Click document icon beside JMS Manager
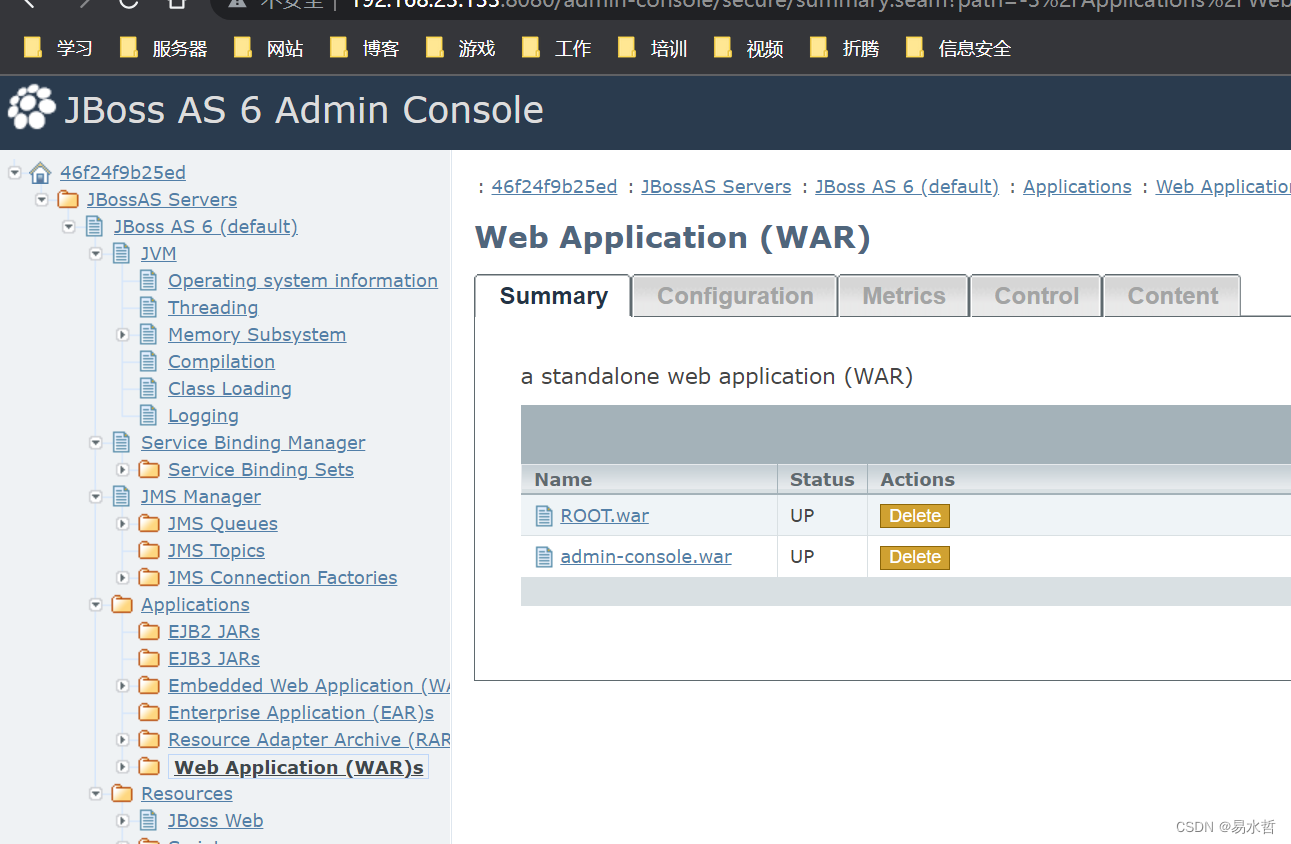This screenshot has width=1291, height=844. click(122, 497)
